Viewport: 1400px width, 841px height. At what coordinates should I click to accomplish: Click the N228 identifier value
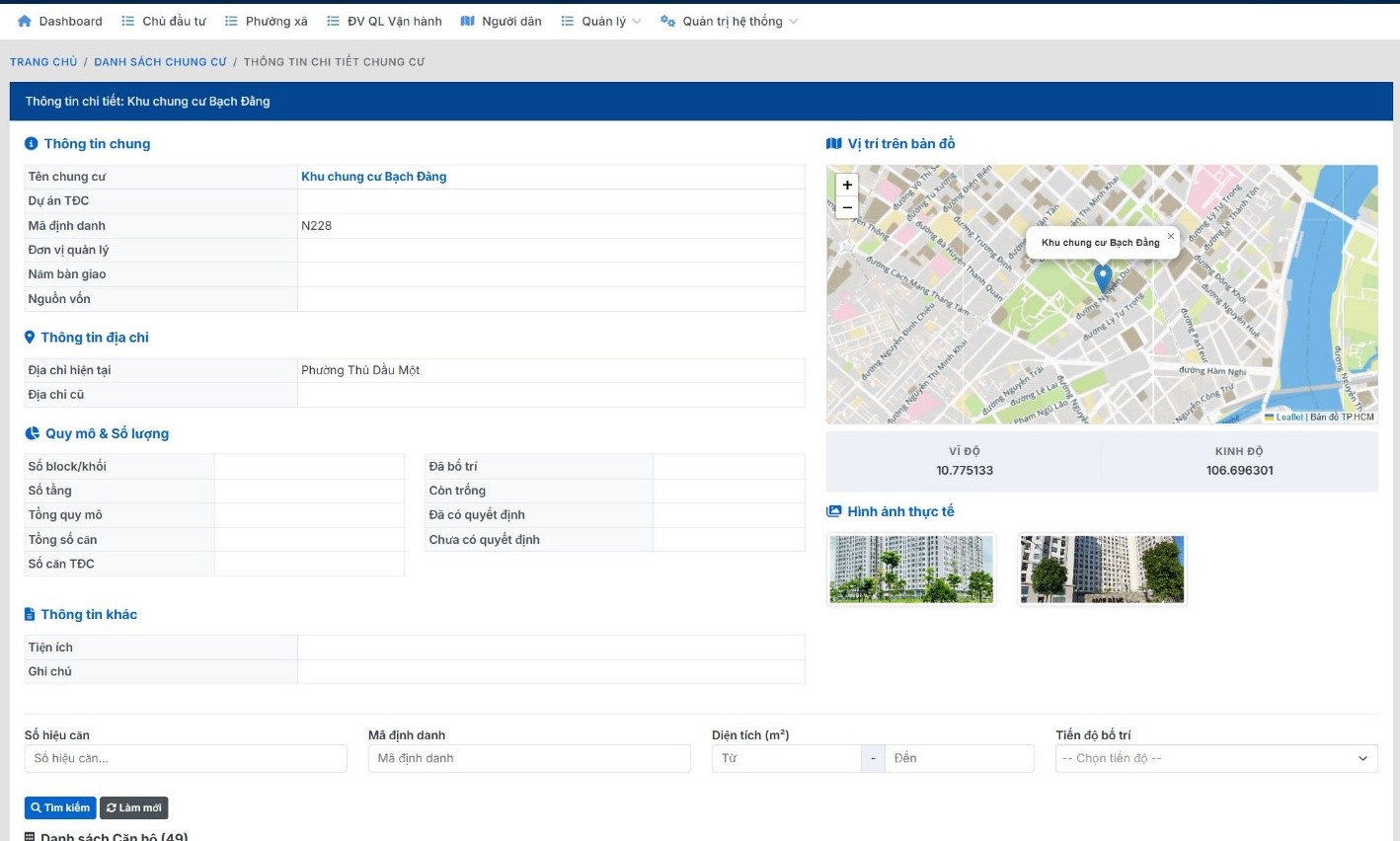pos(317,226)
